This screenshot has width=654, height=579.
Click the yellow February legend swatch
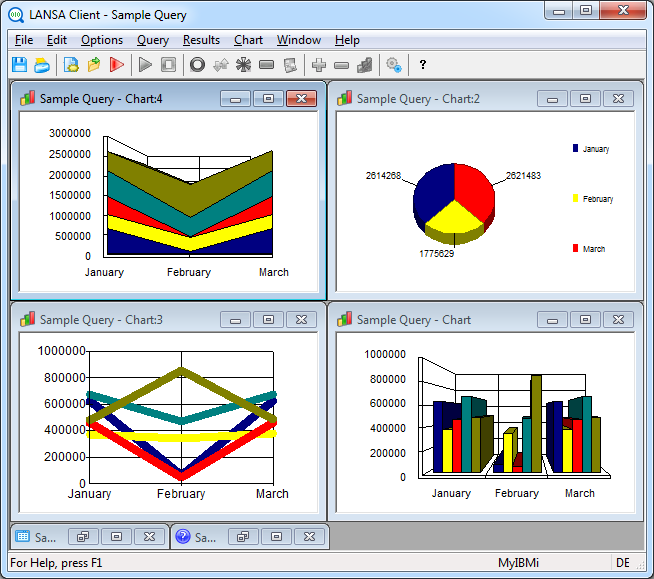pos(576,198)
